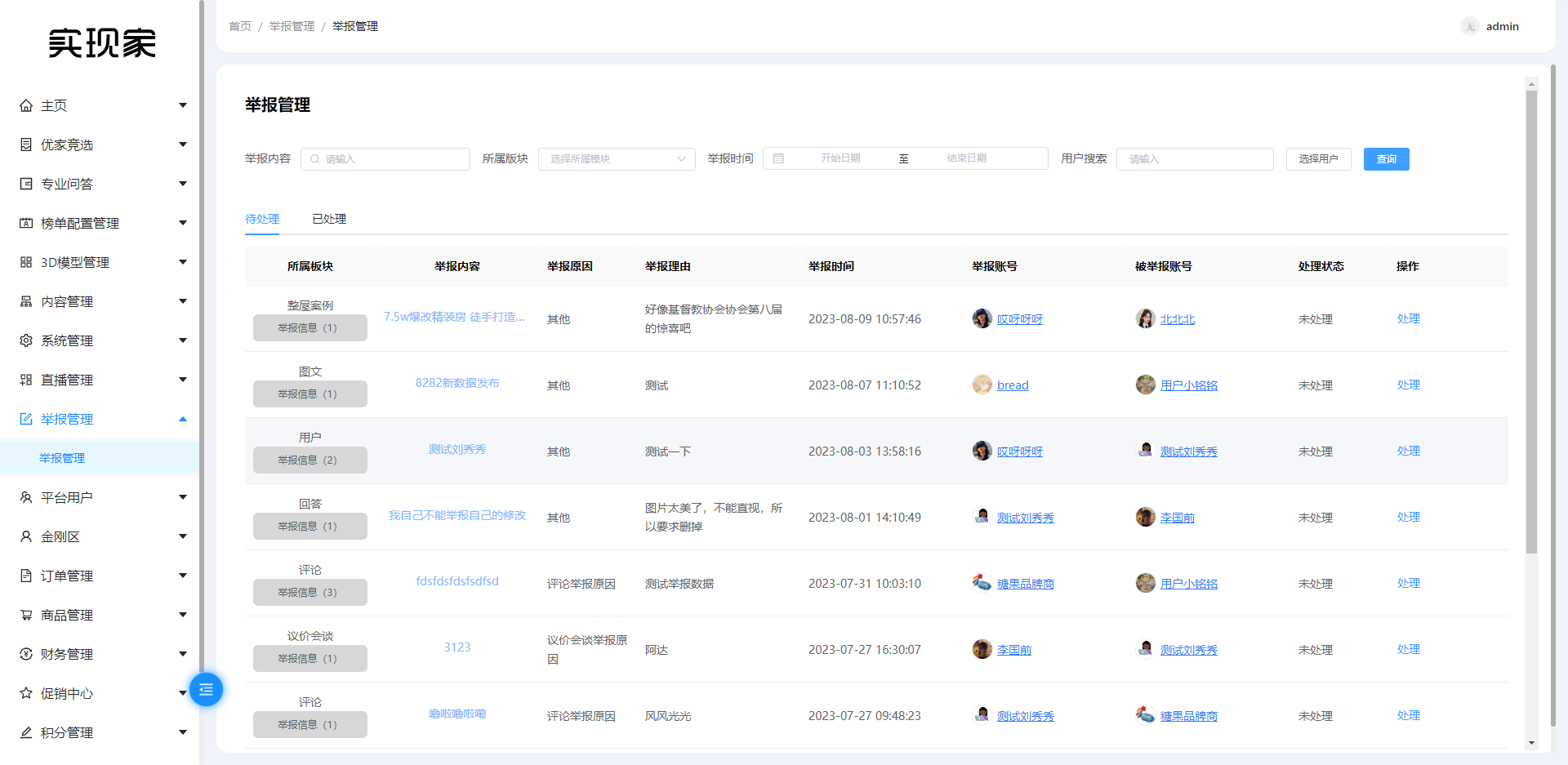Click avatar of reporter bread
1568x765 pixels.
982,385
